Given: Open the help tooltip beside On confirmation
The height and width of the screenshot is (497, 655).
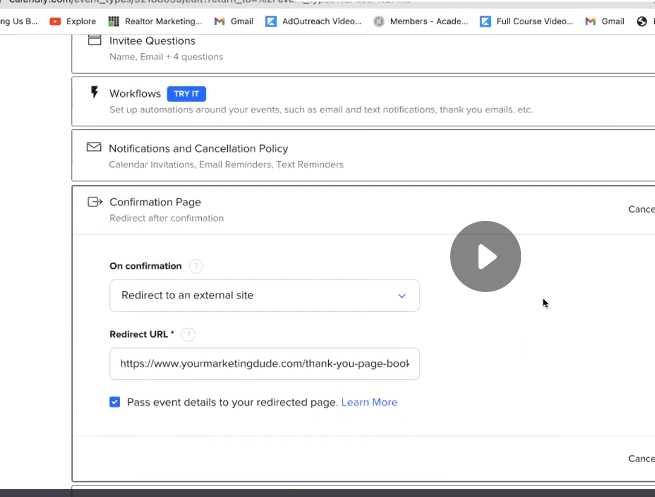Looking at the screenshot, I should (x=196, y=267).
